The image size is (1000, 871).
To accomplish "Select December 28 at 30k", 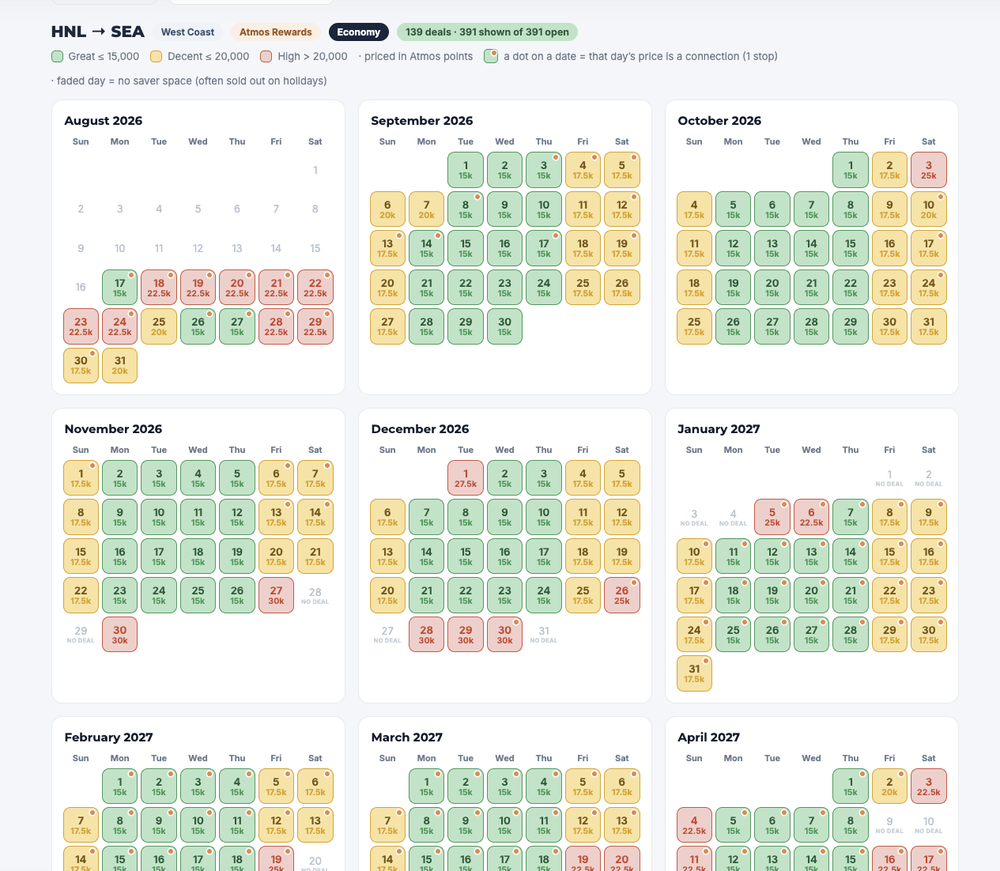I will click(x=427, y=634).
